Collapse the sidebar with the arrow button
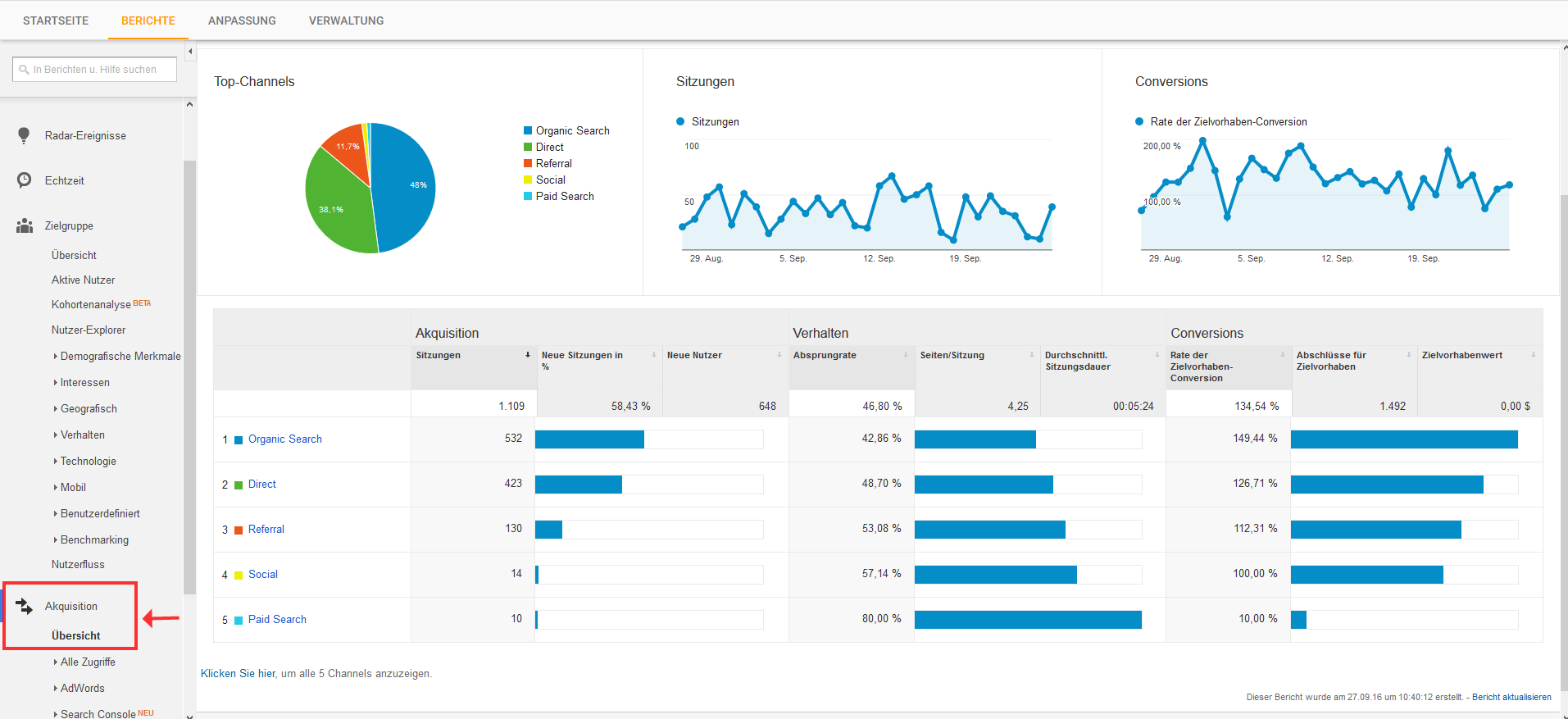 click(x=190, y=52)
